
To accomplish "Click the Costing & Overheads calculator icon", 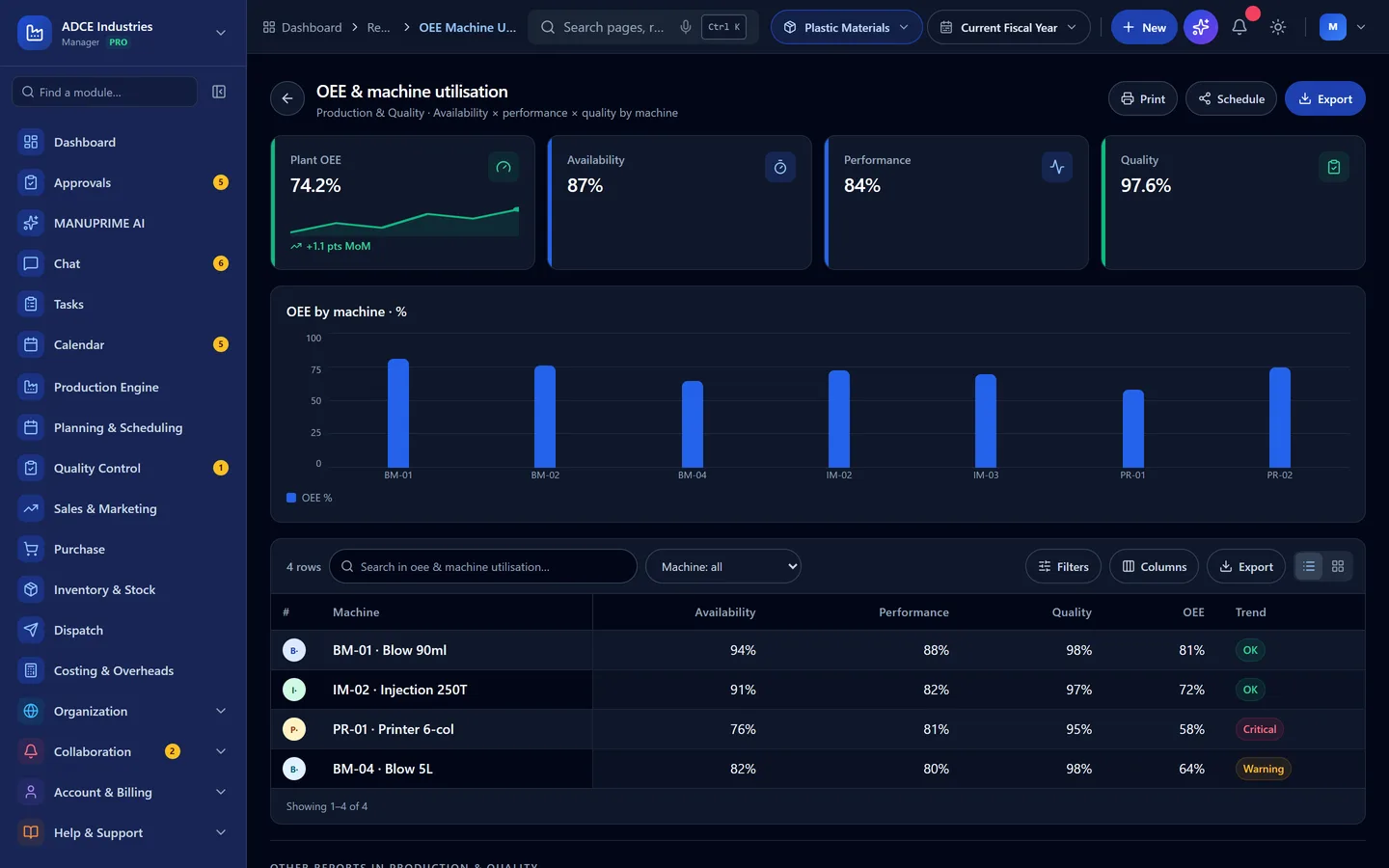I will click(x=31, y=670).
